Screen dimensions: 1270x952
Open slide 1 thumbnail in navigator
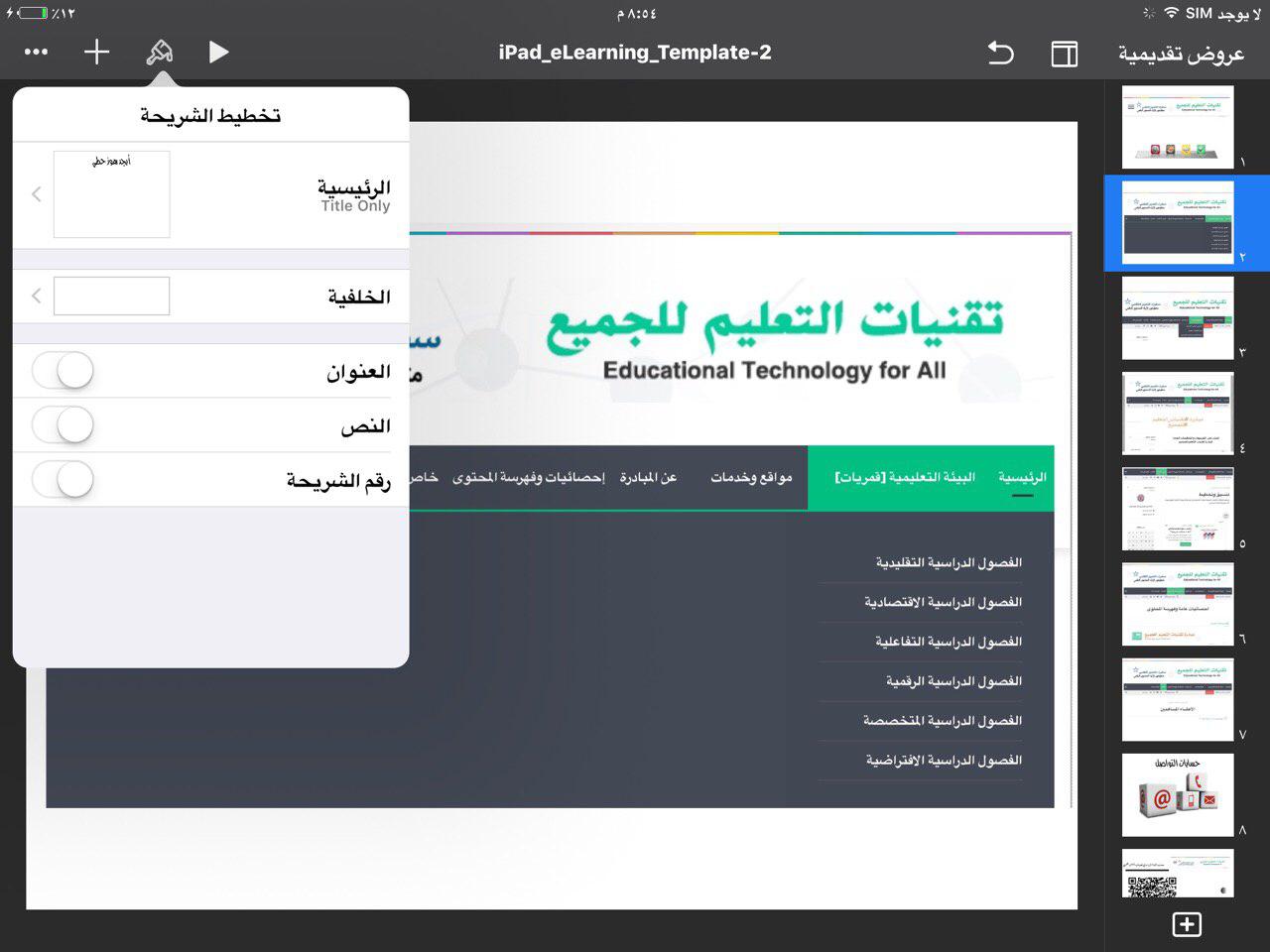pyautogui.click(x=1178, y=127)
